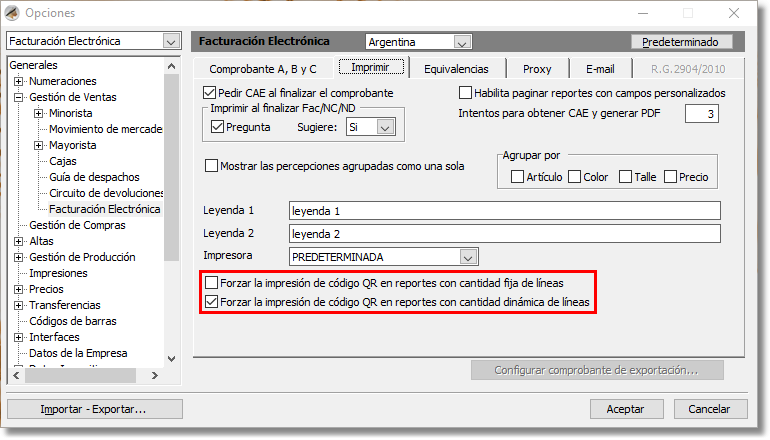Collapse the Gestión de Ventas node
The height and width of the screenshot is (440, 770).
point(18,97)
